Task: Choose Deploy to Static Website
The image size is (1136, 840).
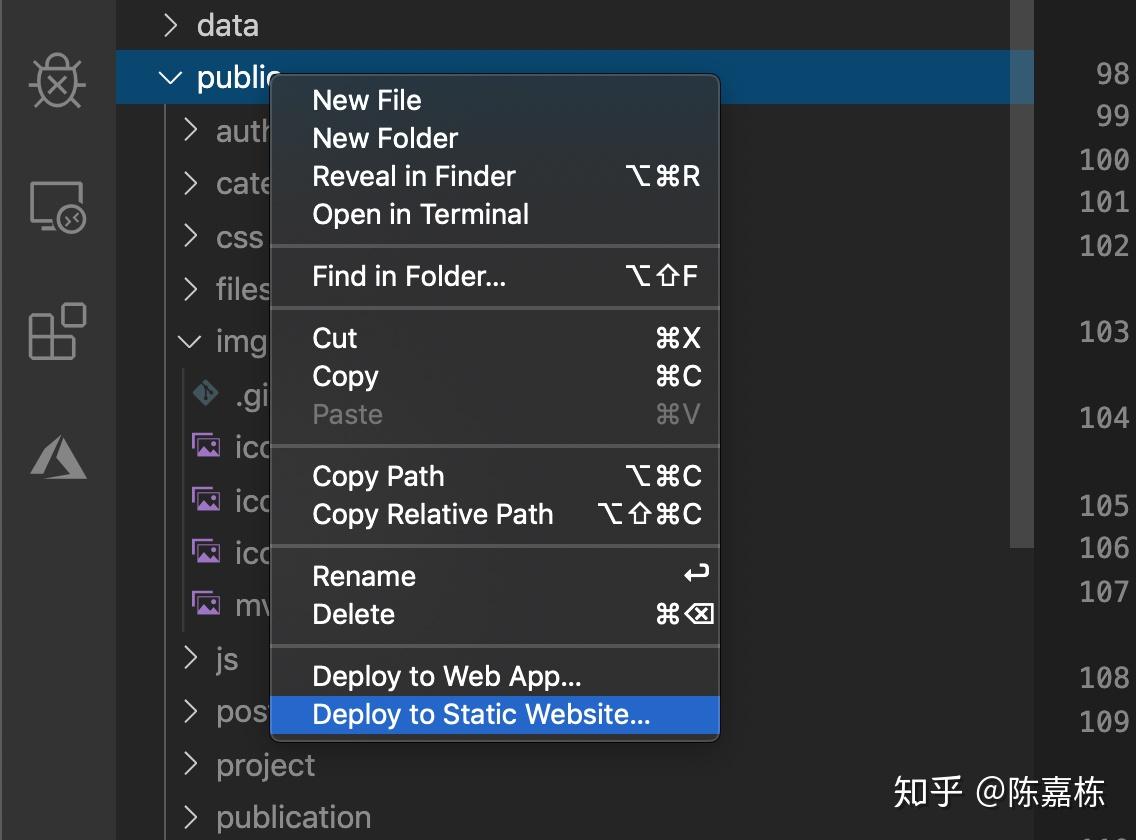Action: (x=481, y=715)
